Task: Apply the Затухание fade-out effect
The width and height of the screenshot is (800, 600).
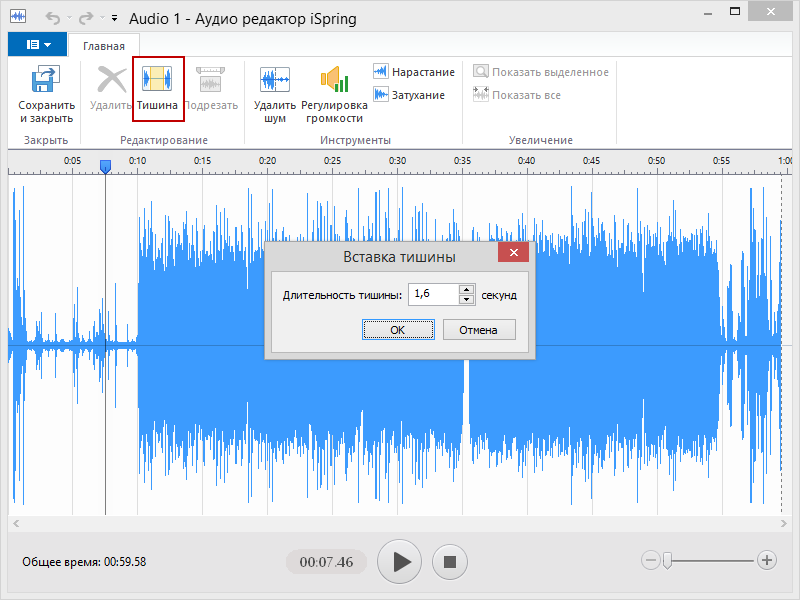Action: (409, 95)
